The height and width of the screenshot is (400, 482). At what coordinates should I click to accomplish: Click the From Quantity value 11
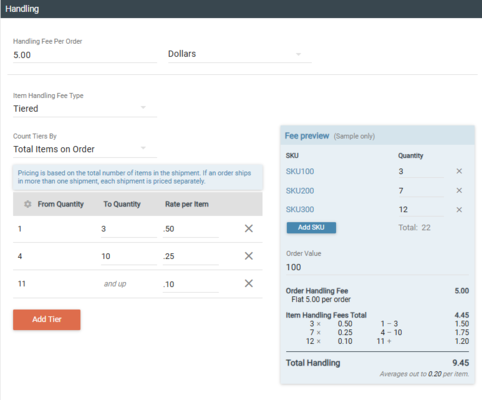pyautogui.click(x=22, y=284)
